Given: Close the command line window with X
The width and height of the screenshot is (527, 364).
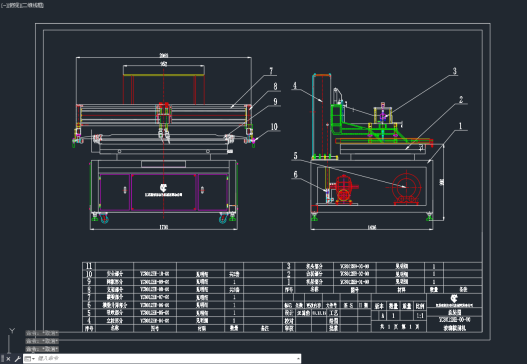Looking at the screenshot, I should pyautogui.click(x=8, y=359).
